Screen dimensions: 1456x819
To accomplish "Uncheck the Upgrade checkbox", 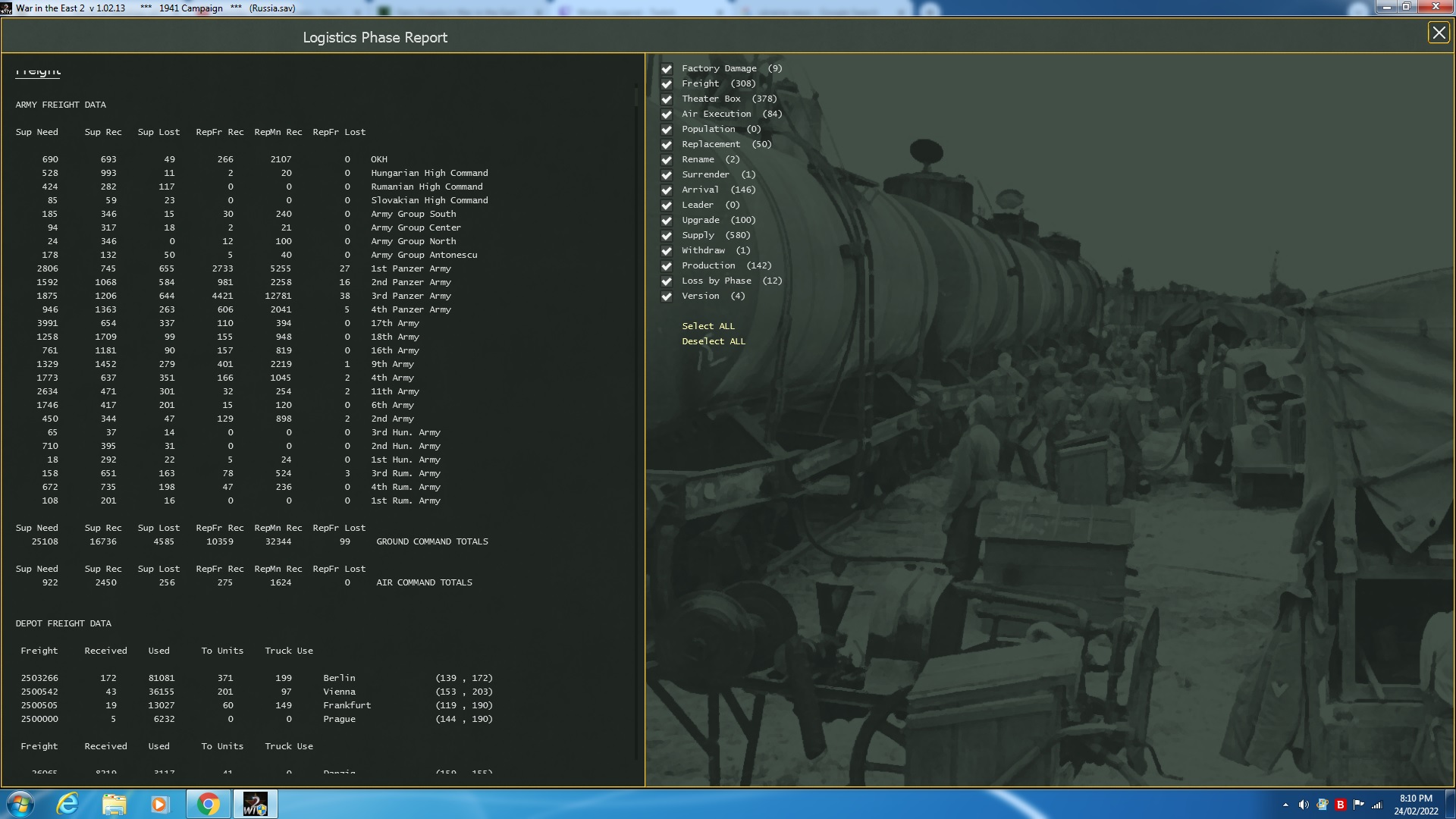I will pyautogui.click(x=667, y=221).
